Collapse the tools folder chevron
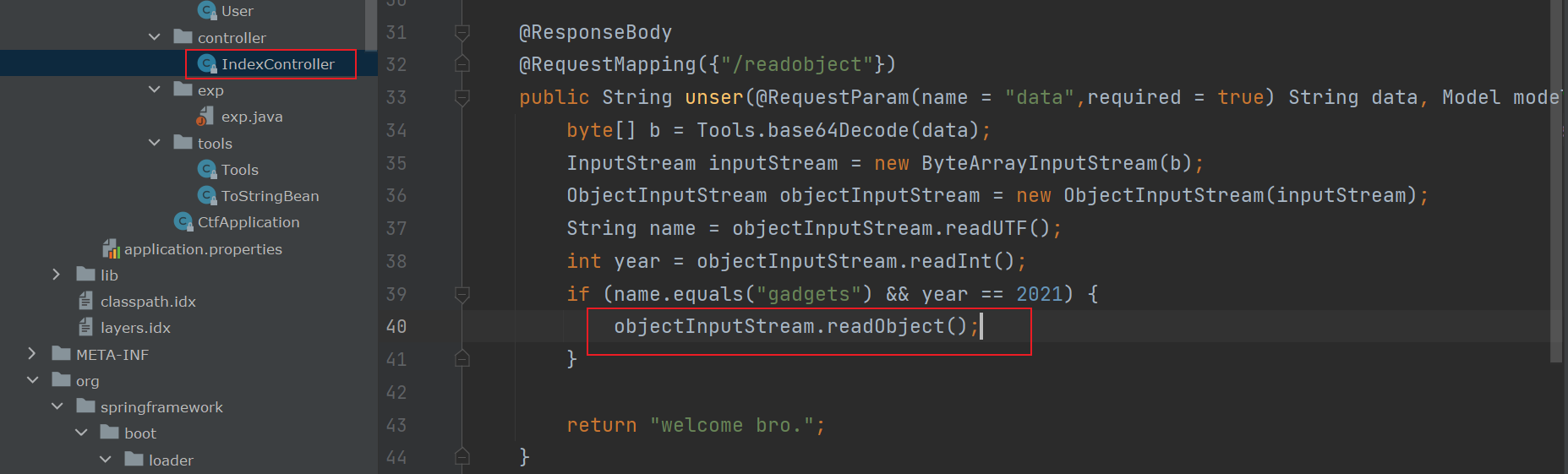This screenshot has height=474, width=1568. (x=154, y=143)
